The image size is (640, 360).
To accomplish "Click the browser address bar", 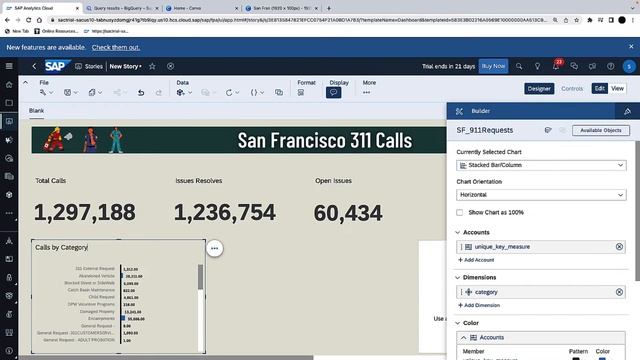I will click(x=301, y=20).
